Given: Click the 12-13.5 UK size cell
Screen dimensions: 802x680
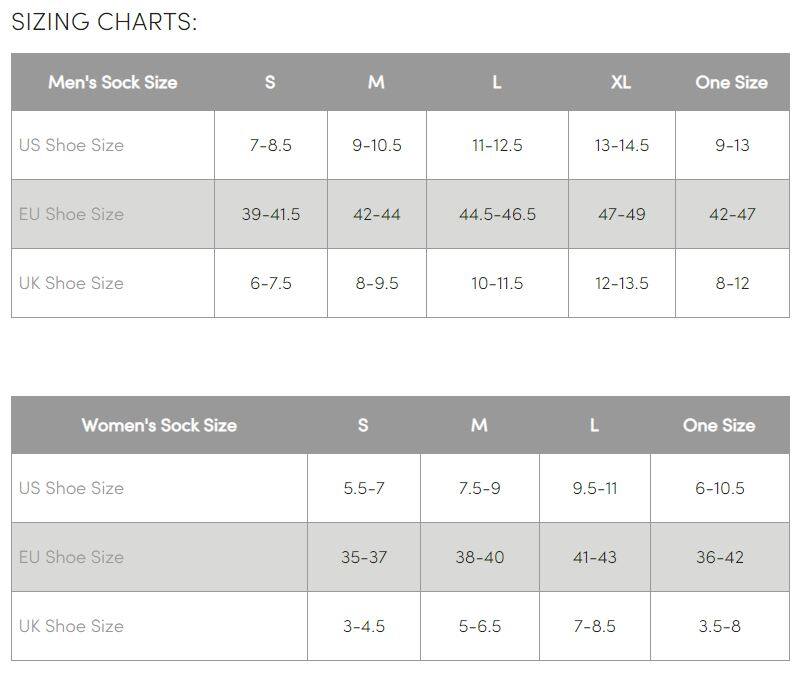Looking at the screenshot, I should 621,283.
